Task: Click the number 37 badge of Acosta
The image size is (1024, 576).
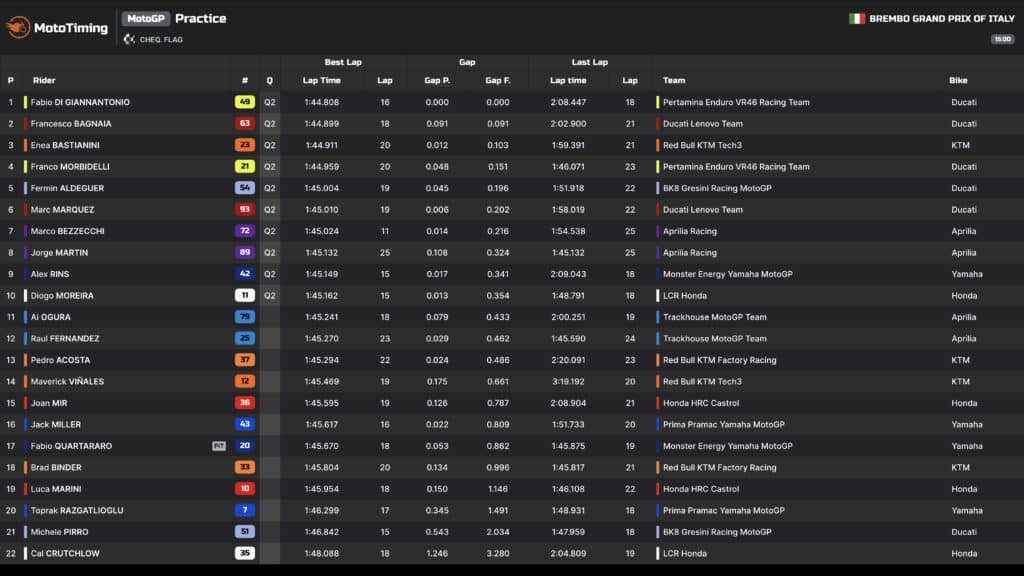Action: click(245, 360)
